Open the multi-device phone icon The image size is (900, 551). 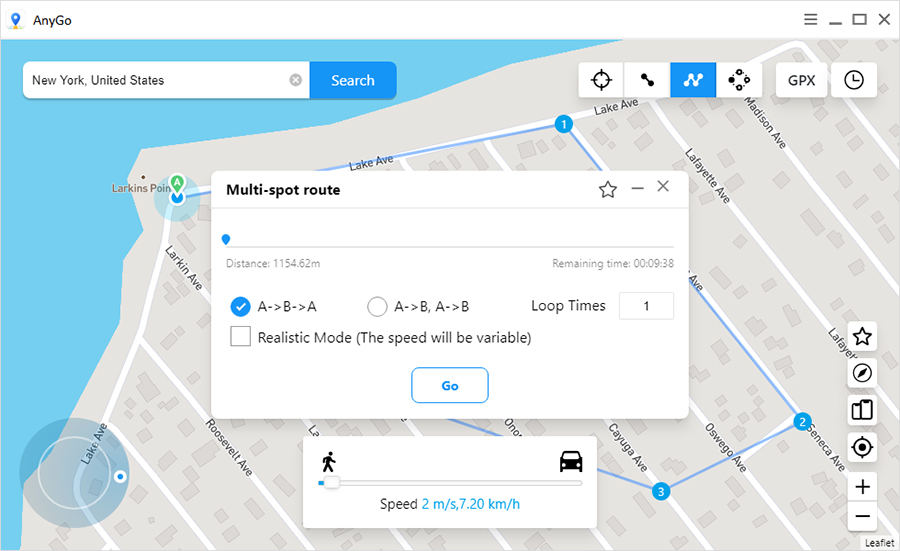tap(862, 409)
